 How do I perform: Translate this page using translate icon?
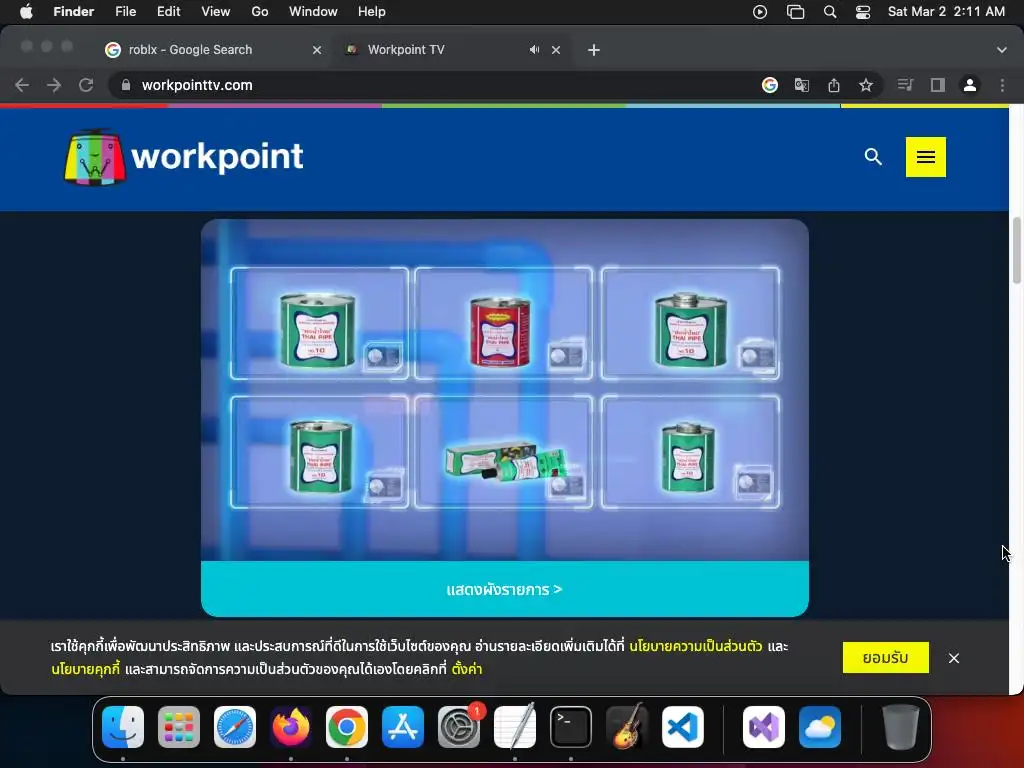pos(802,85)
